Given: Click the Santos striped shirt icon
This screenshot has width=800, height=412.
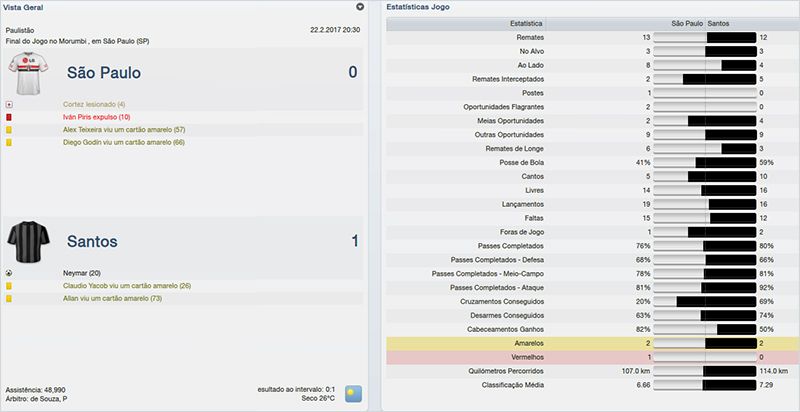Looking at the screenshot, I should click(28, 242).
